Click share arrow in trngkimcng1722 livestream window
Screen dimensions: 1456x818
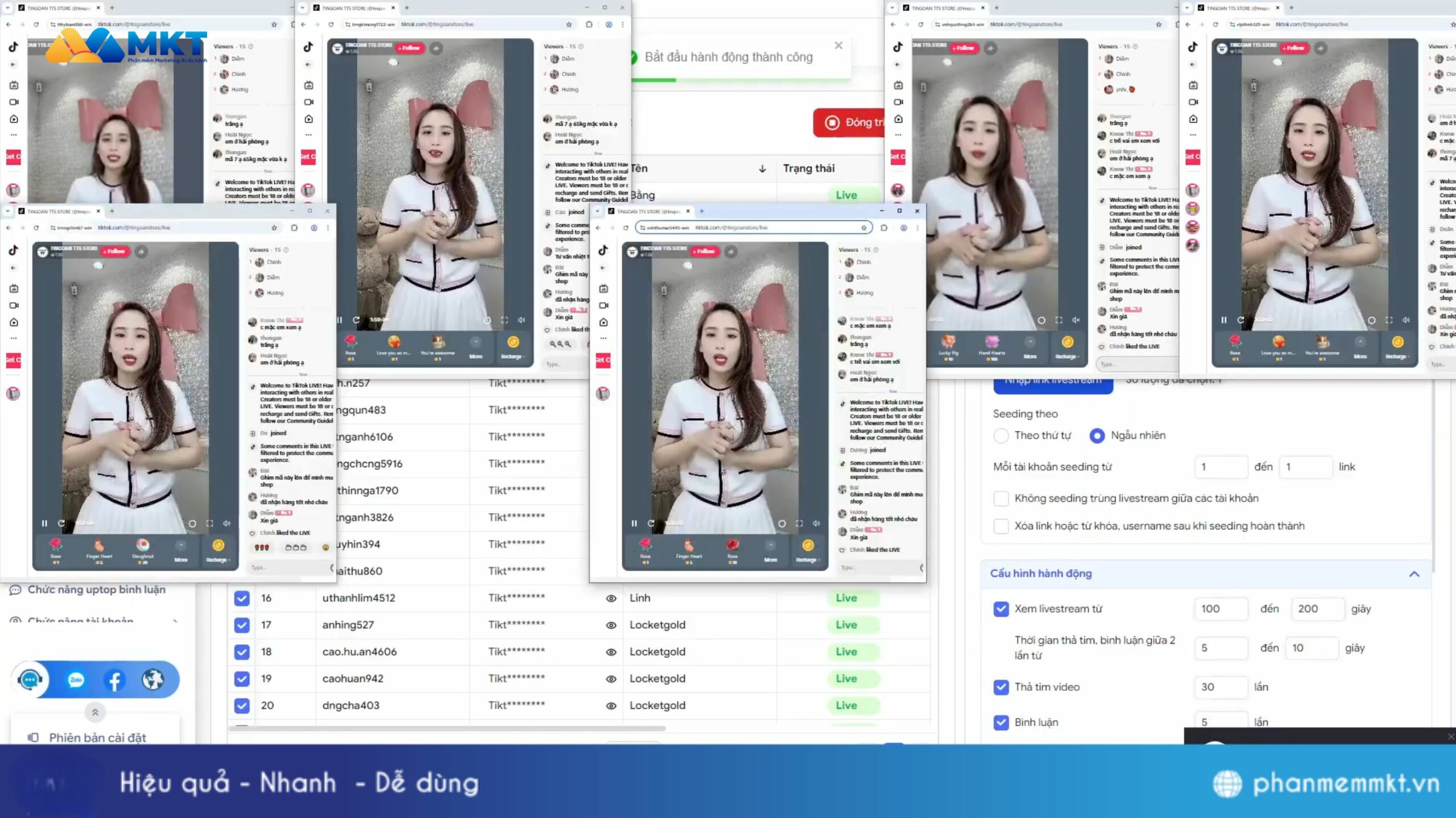click(x=436, y=48)
